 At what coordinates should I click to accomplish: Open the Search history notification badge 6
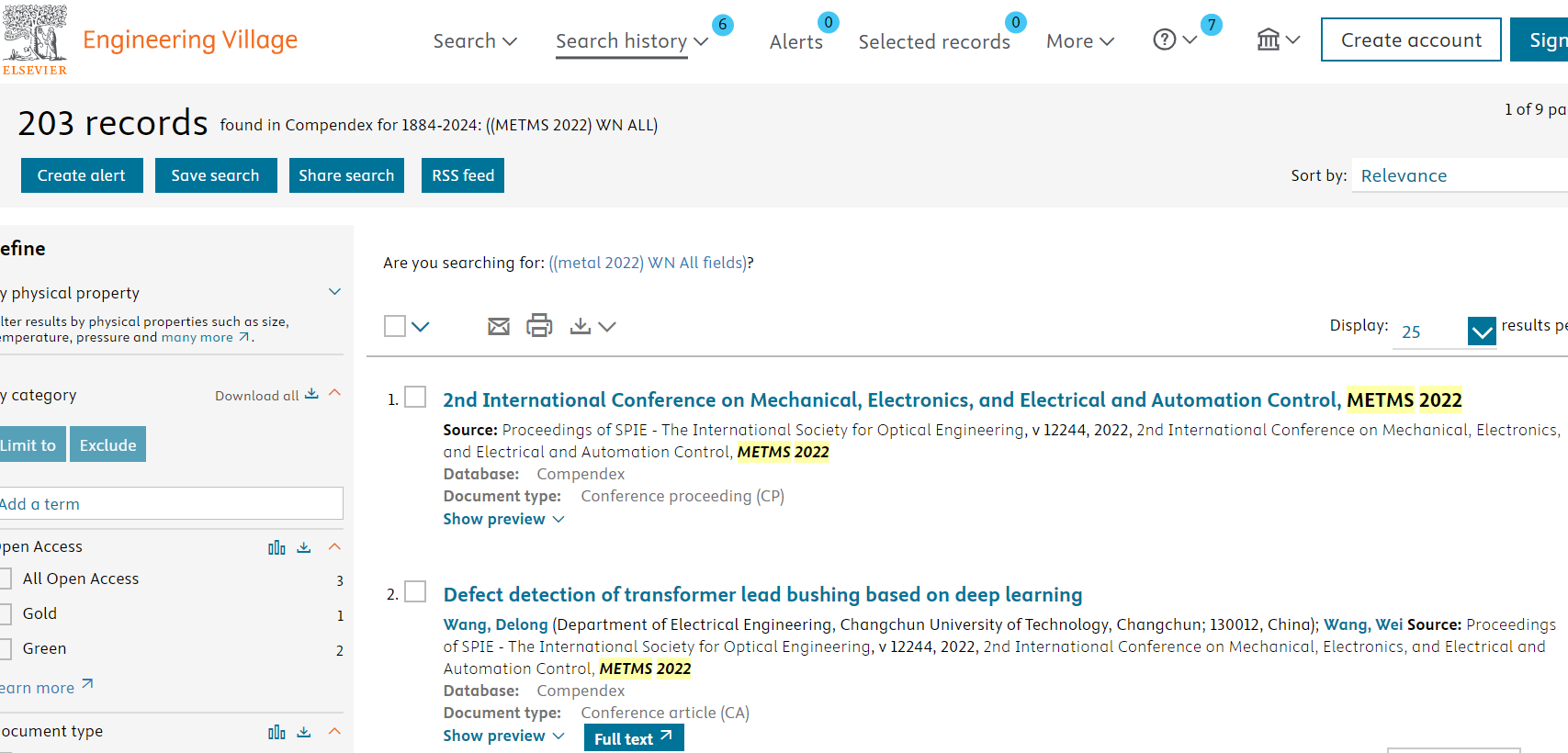pos(723,25)
